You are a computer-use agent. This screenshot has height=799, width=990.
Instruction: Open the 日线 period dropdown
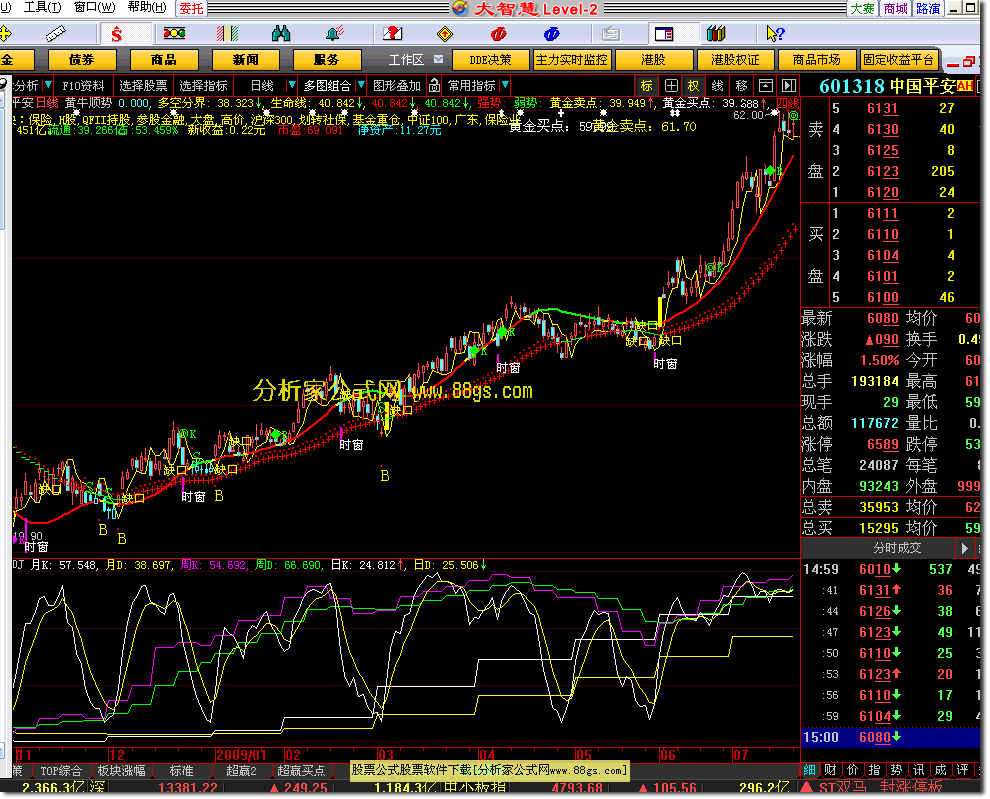coord(291,85)
